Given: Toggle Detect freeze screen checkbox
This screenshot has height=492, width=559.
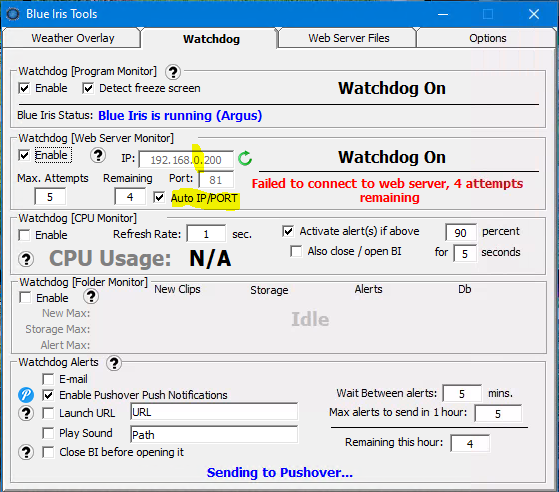Looking at the screenshot, I should 88,88.
